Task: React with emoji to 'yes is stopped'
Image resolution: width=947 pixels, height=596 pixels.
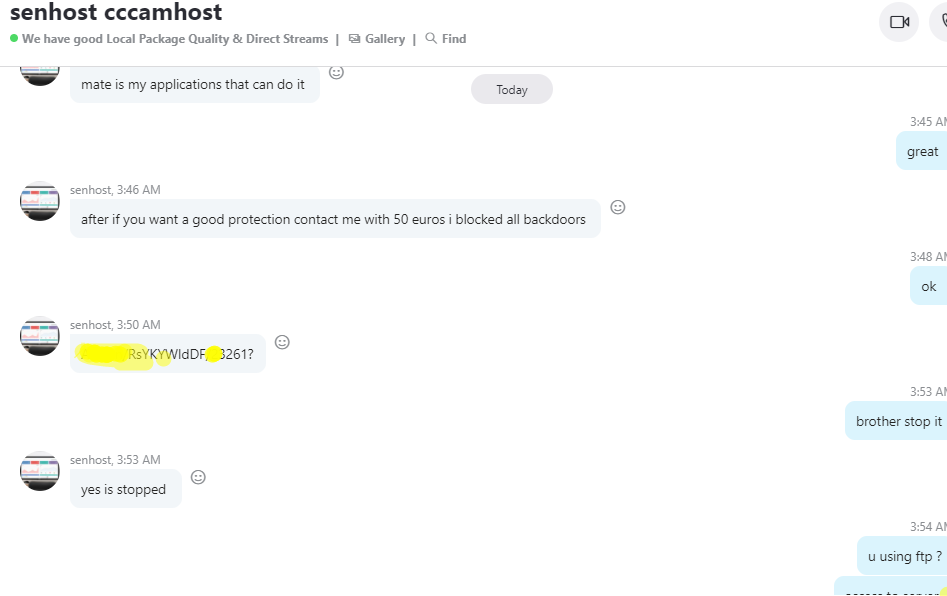Action: pos(198,477)
